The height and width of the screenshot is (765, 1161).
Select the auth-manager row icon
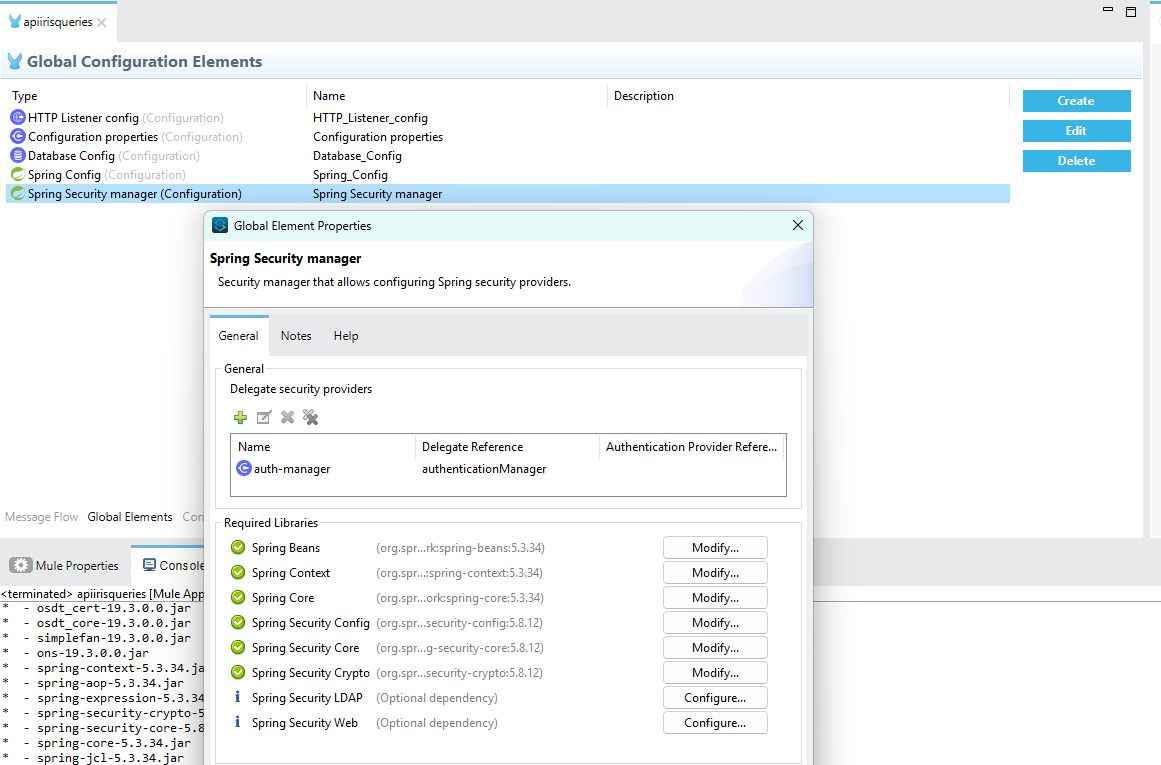pyautogui.click(x=244, y=469)
